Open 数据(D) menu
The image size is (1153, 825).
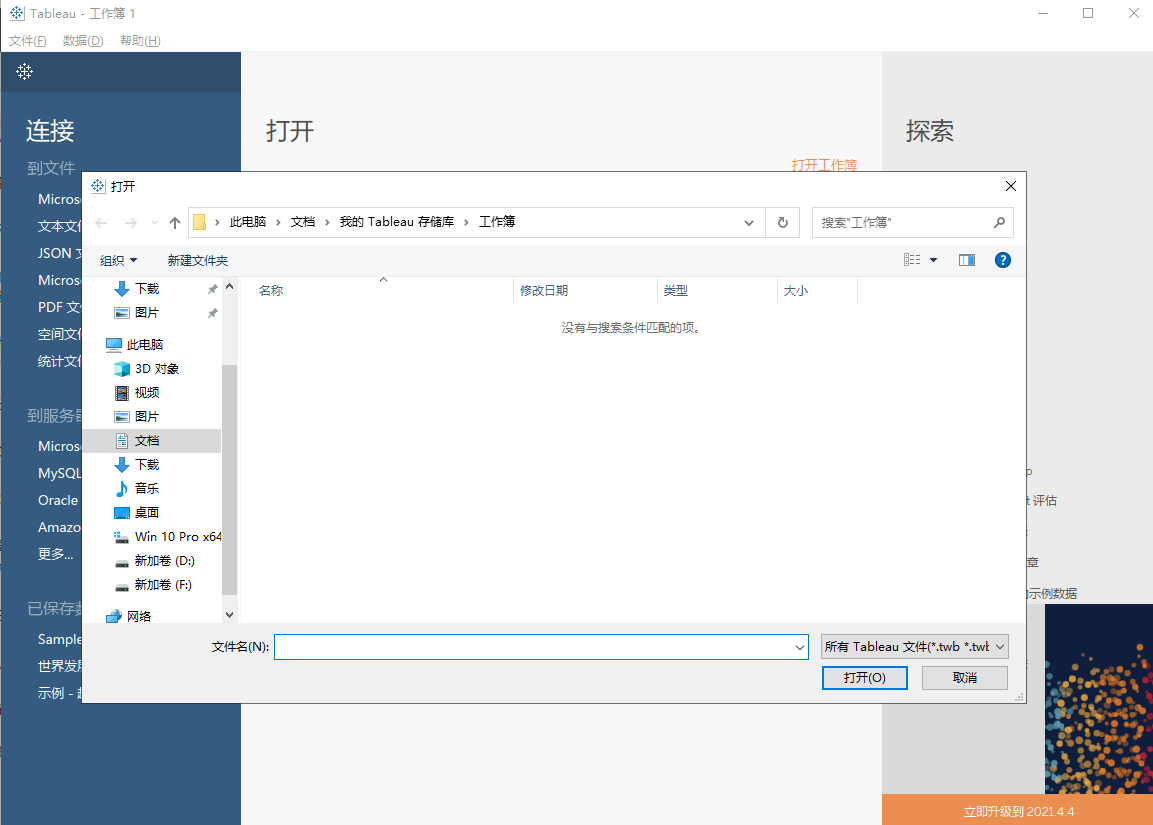(x=83, y=41)
